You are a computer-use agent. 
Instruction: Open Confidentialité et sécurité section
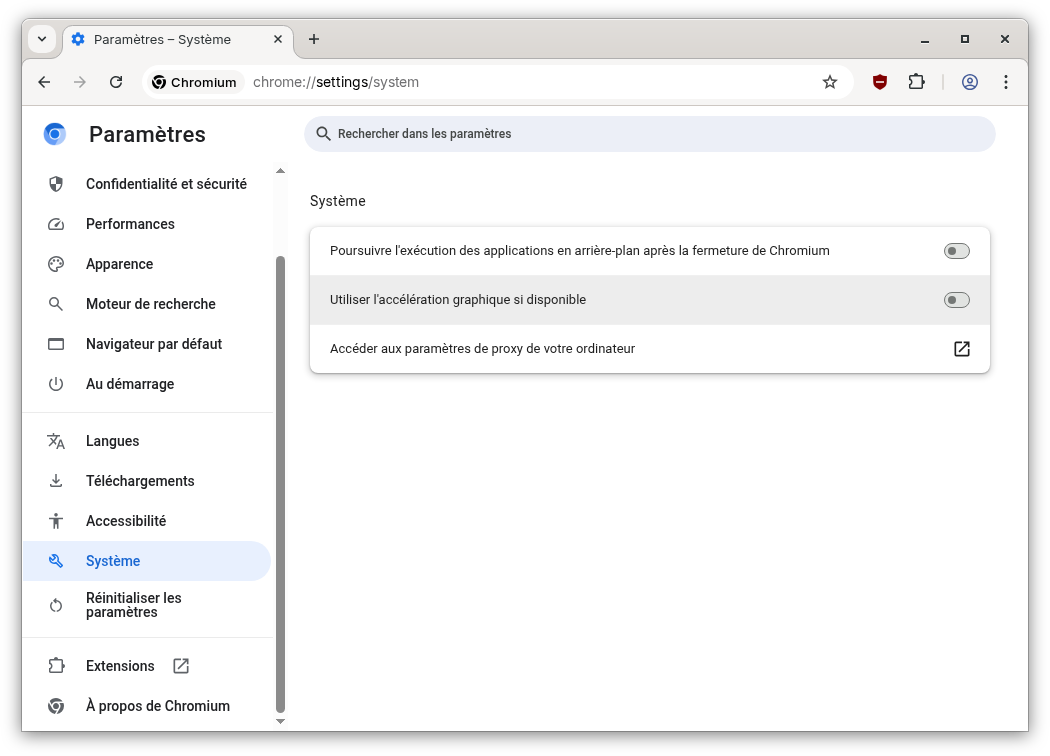pyautogui.click(x=166, y=184)
